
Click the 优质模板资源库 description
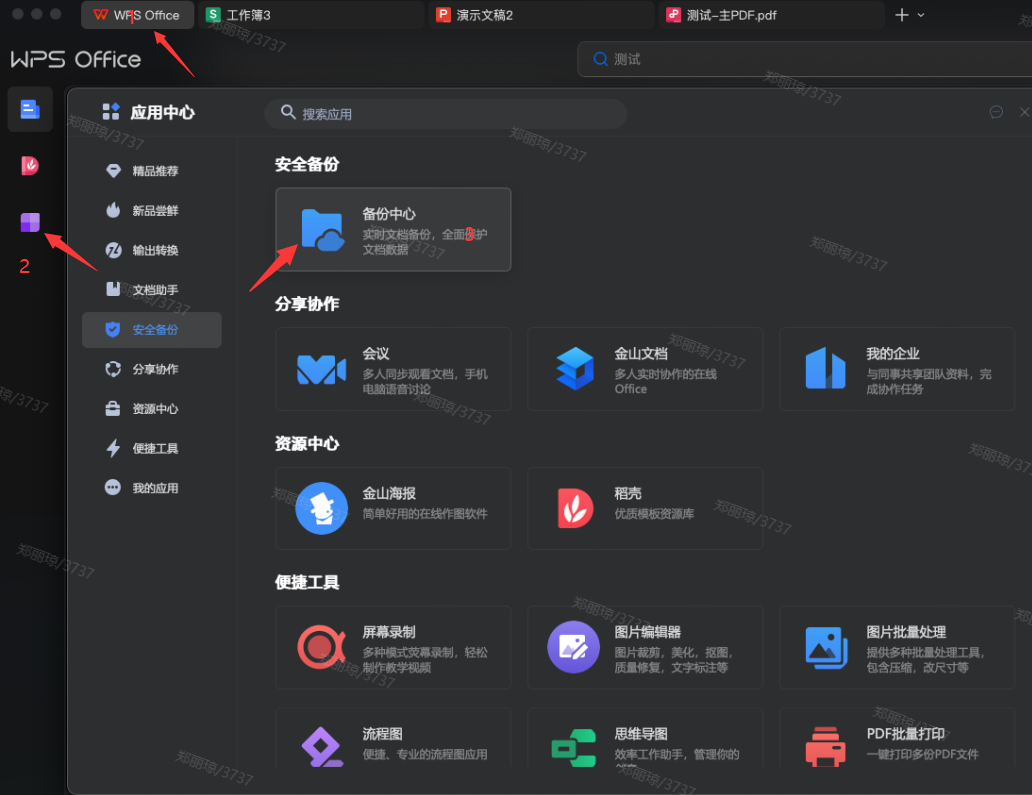pos(654,513)
